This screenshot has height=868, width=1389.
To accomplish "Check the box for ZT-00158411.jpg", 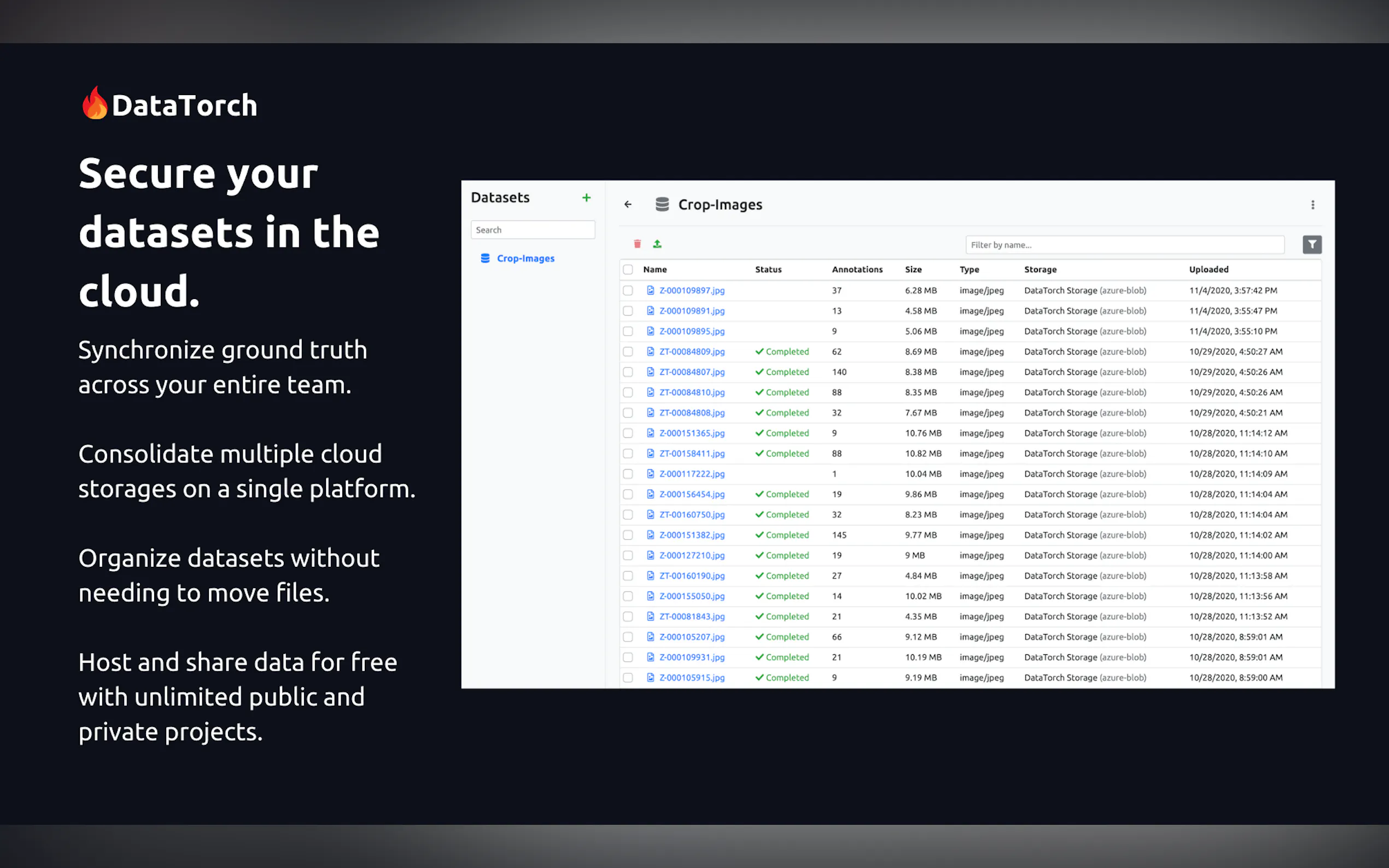I will click(x=628, y=454).
